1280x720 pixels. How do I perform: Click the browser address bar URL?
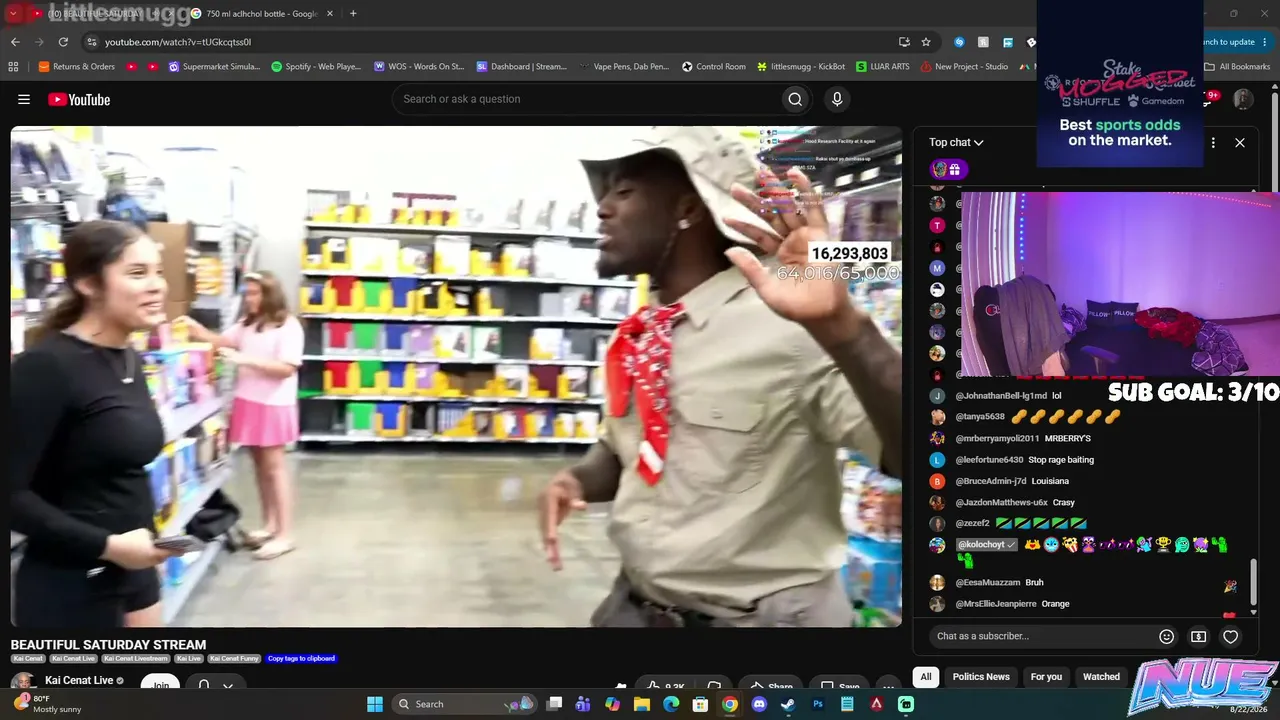tap(178, 42)
